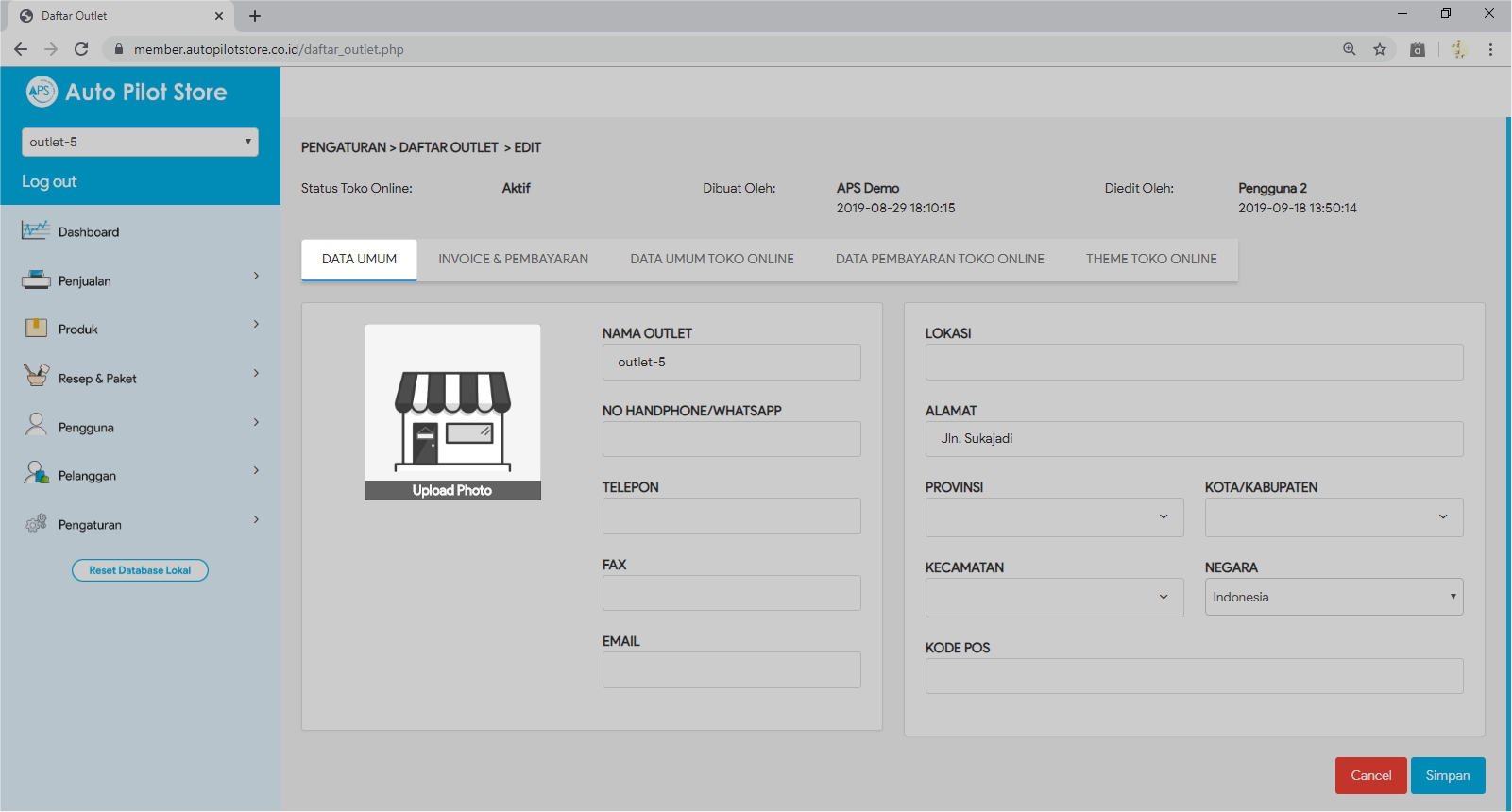This screenshot has width=1512, height=812.
Task: Switch to the Invoice & Pembayaran tab
Action: 513,259
